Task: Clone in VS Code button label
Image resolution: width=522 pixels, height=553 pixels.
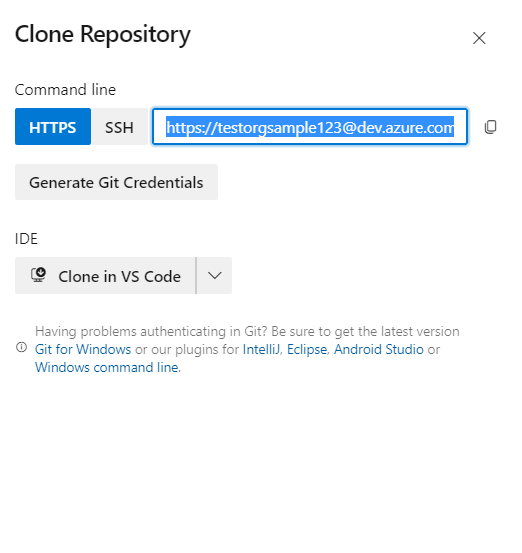Action: 120,276
